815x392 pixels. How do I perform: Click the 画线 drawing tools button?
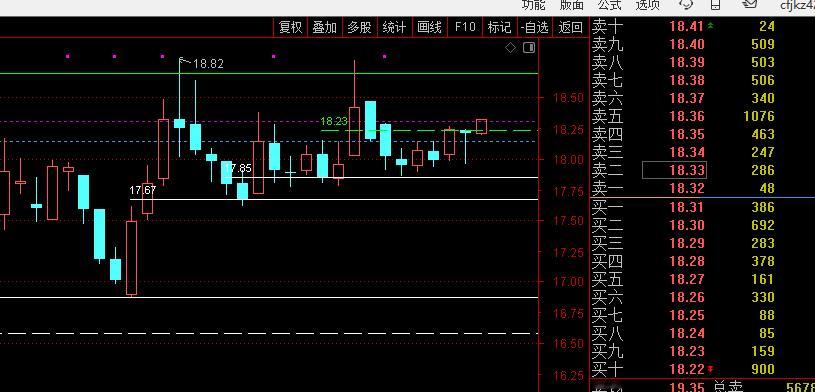(429, 27)
